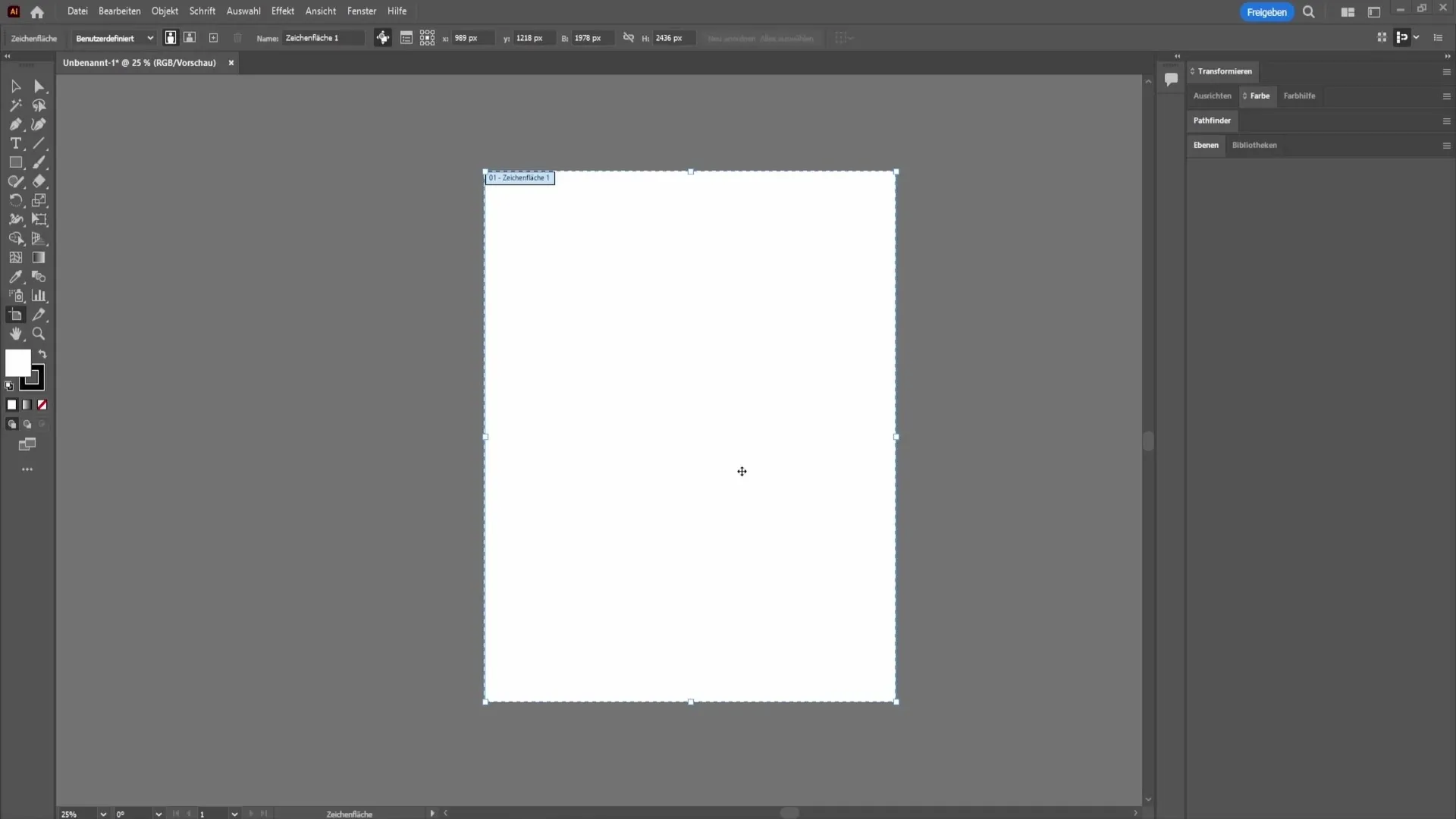Choose the Lasso tool
Viewport: 1456px width, 819px height.
click(39, 105)
